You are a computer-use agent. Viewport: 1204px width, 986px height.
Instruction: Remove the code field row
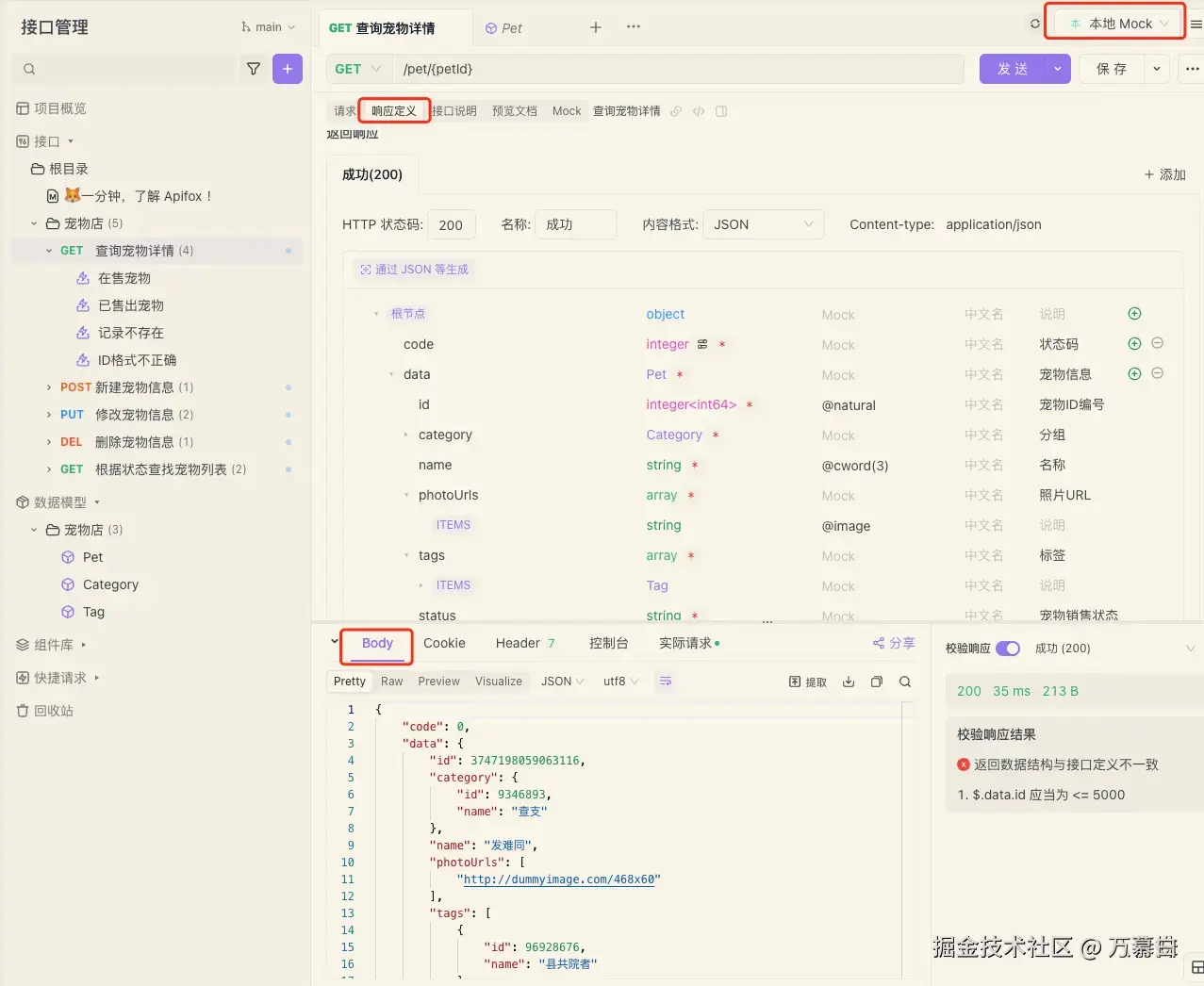click(1157, 343)
